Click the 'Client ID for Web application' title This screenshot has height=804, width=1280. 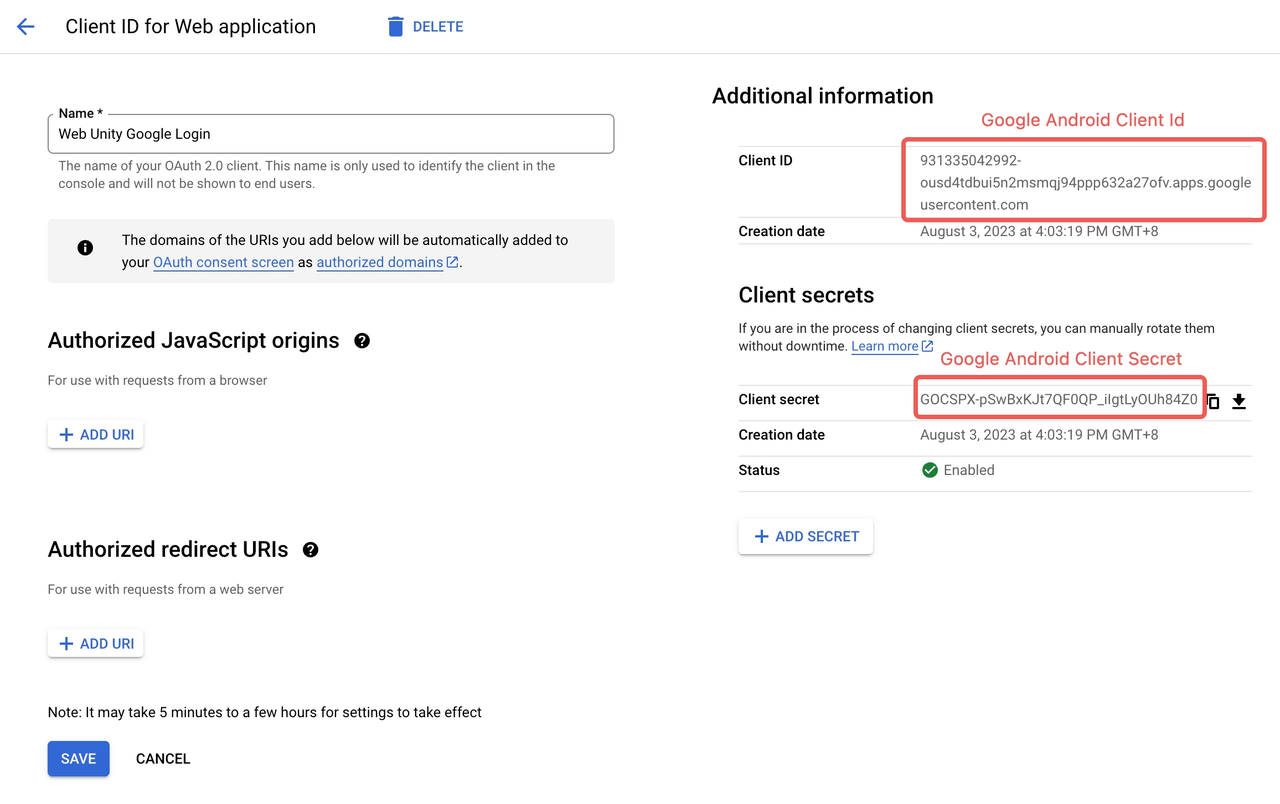click(191, 27)
